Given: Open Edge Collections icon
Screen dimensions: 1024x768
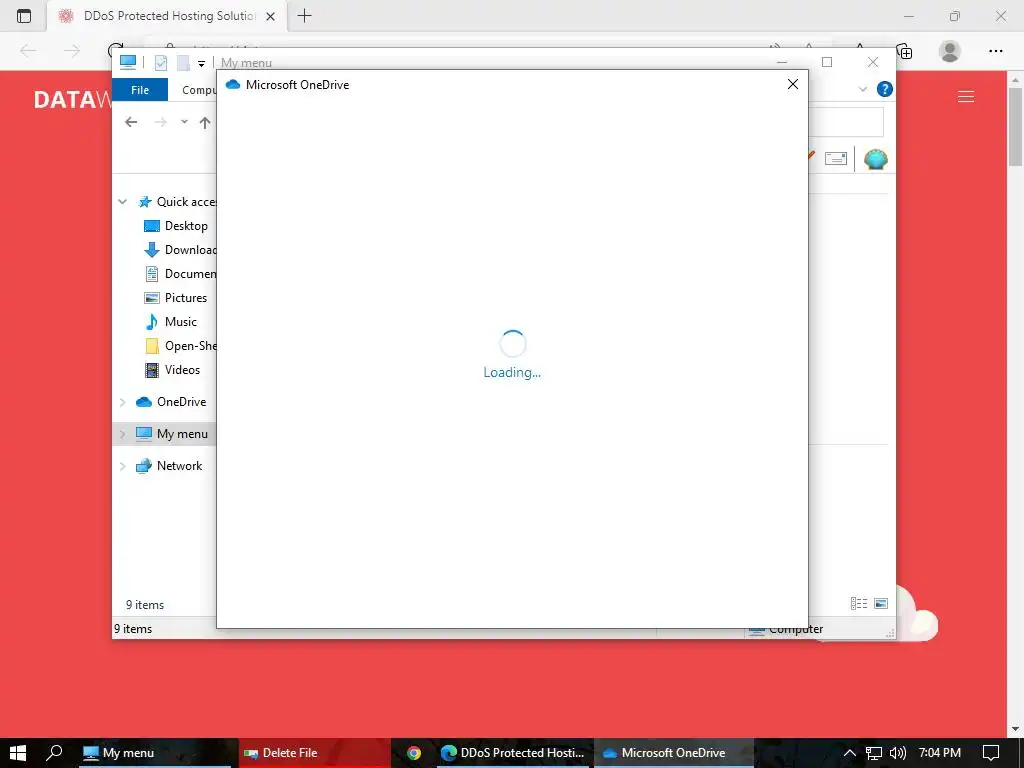Looking at the screenshot, I should click(904, 51).
